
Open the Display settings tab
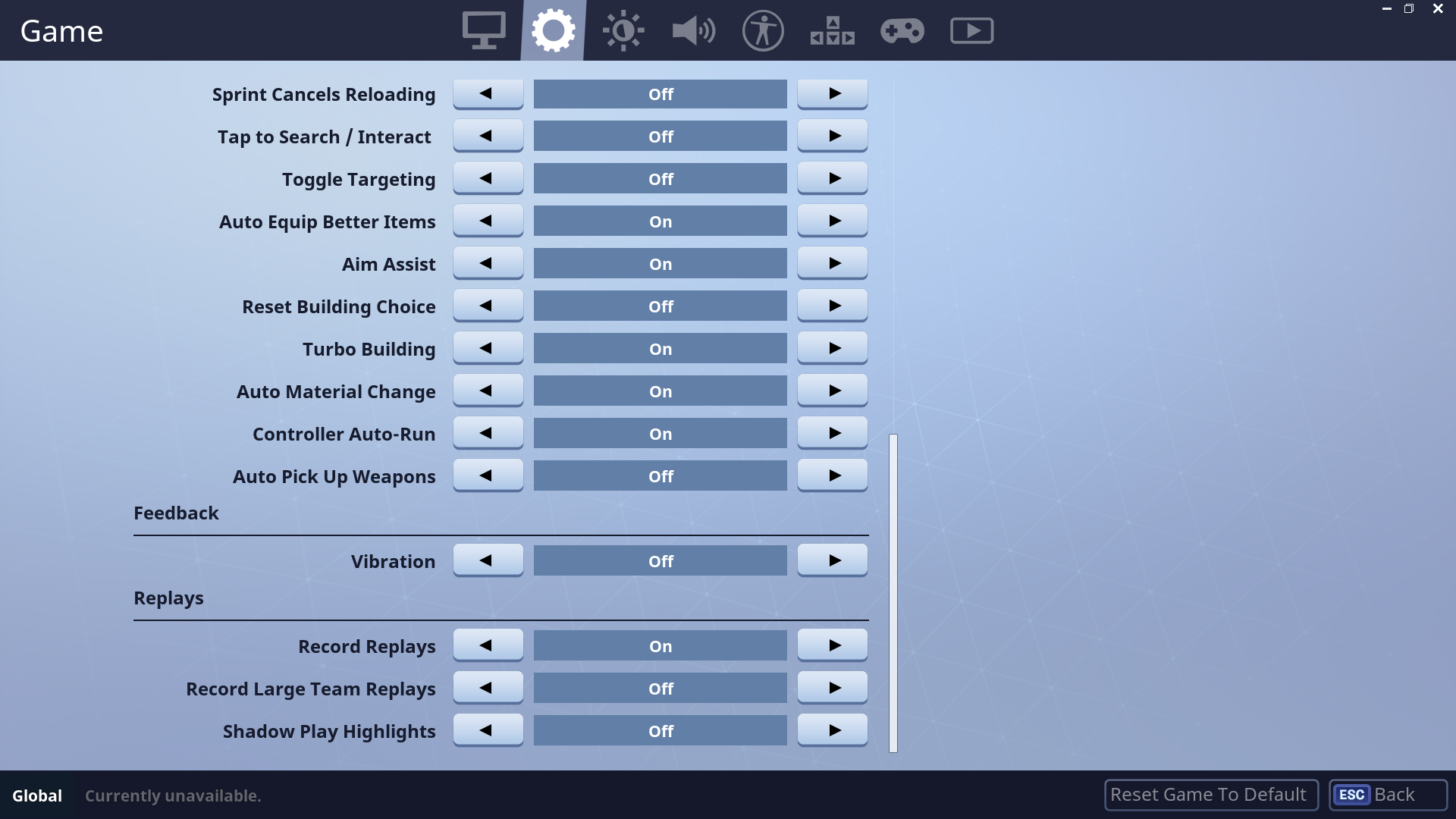click(483, 30)
